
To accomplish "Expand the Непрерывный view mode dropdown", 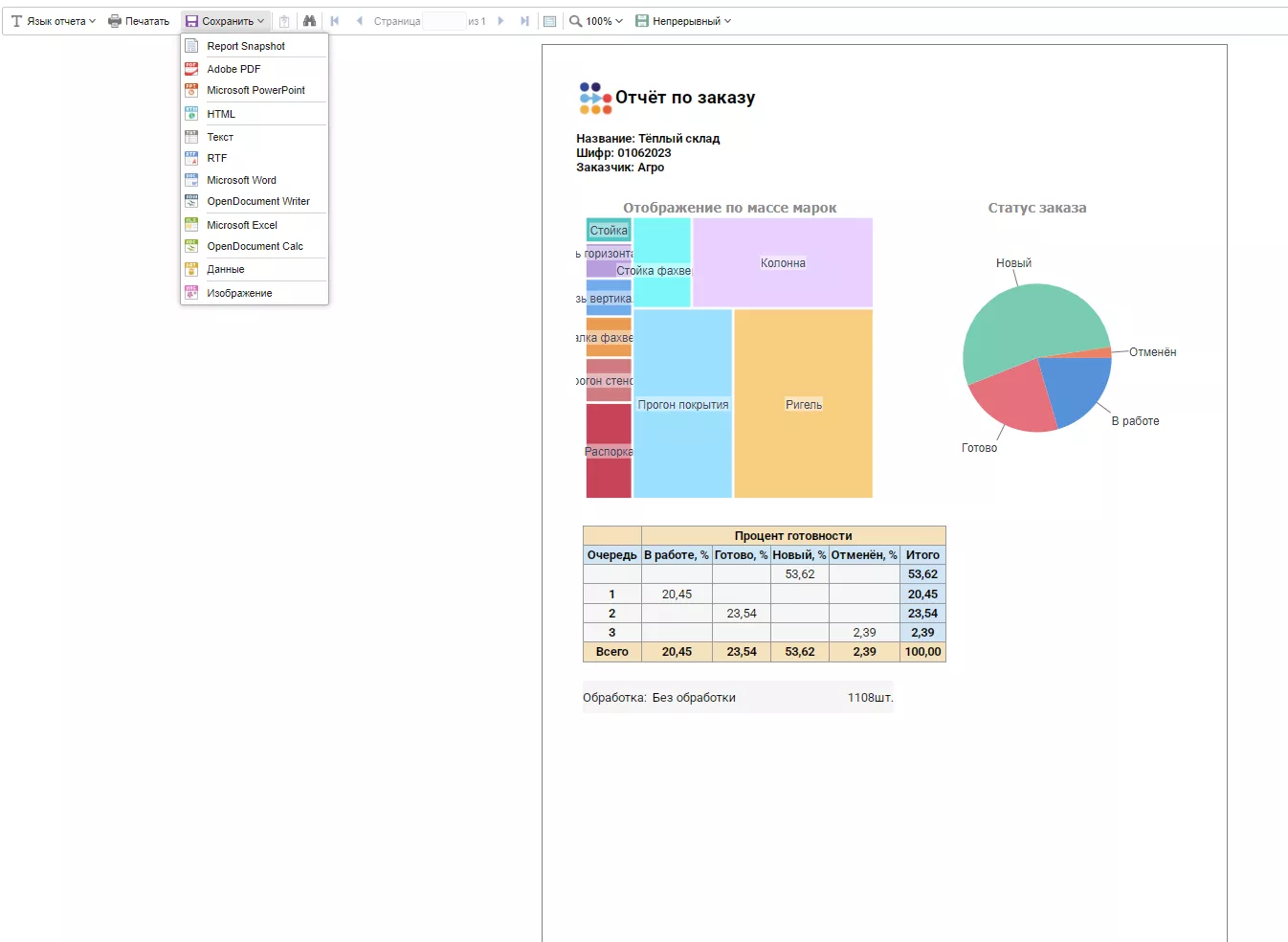I will [x=683, y=21].
